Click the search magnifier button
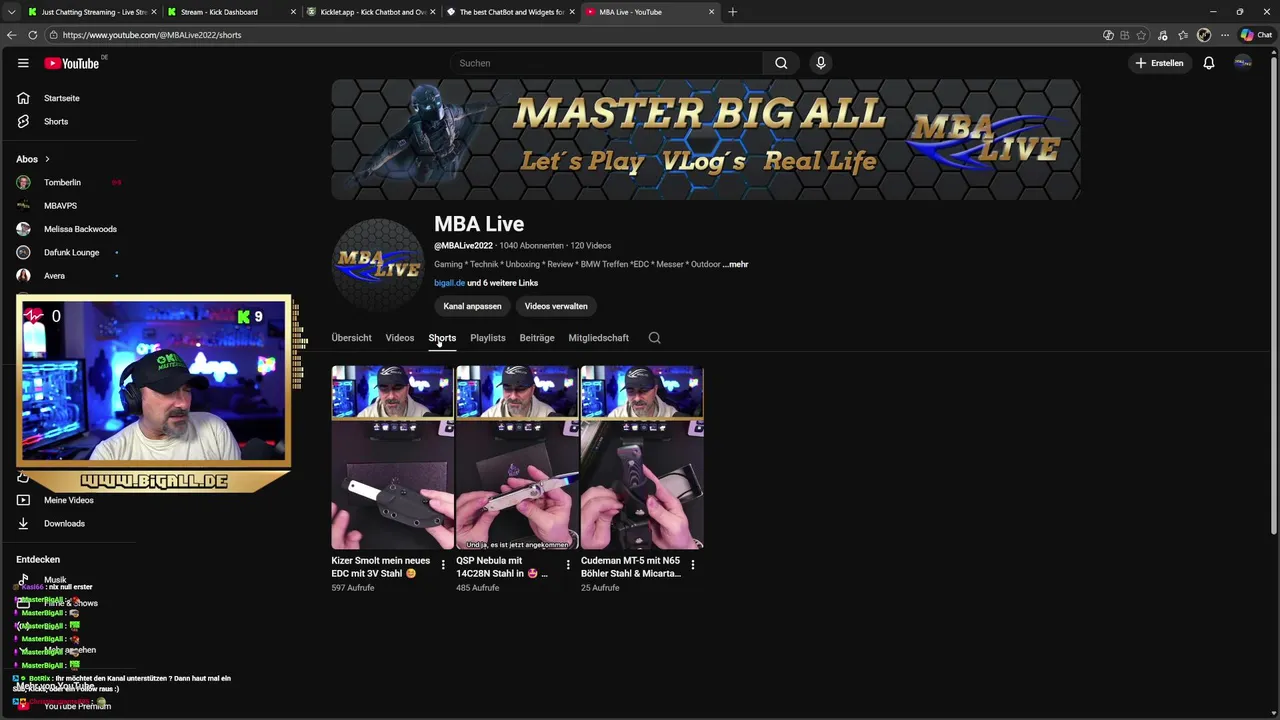The image size is (1280, 720). (781, 63)
